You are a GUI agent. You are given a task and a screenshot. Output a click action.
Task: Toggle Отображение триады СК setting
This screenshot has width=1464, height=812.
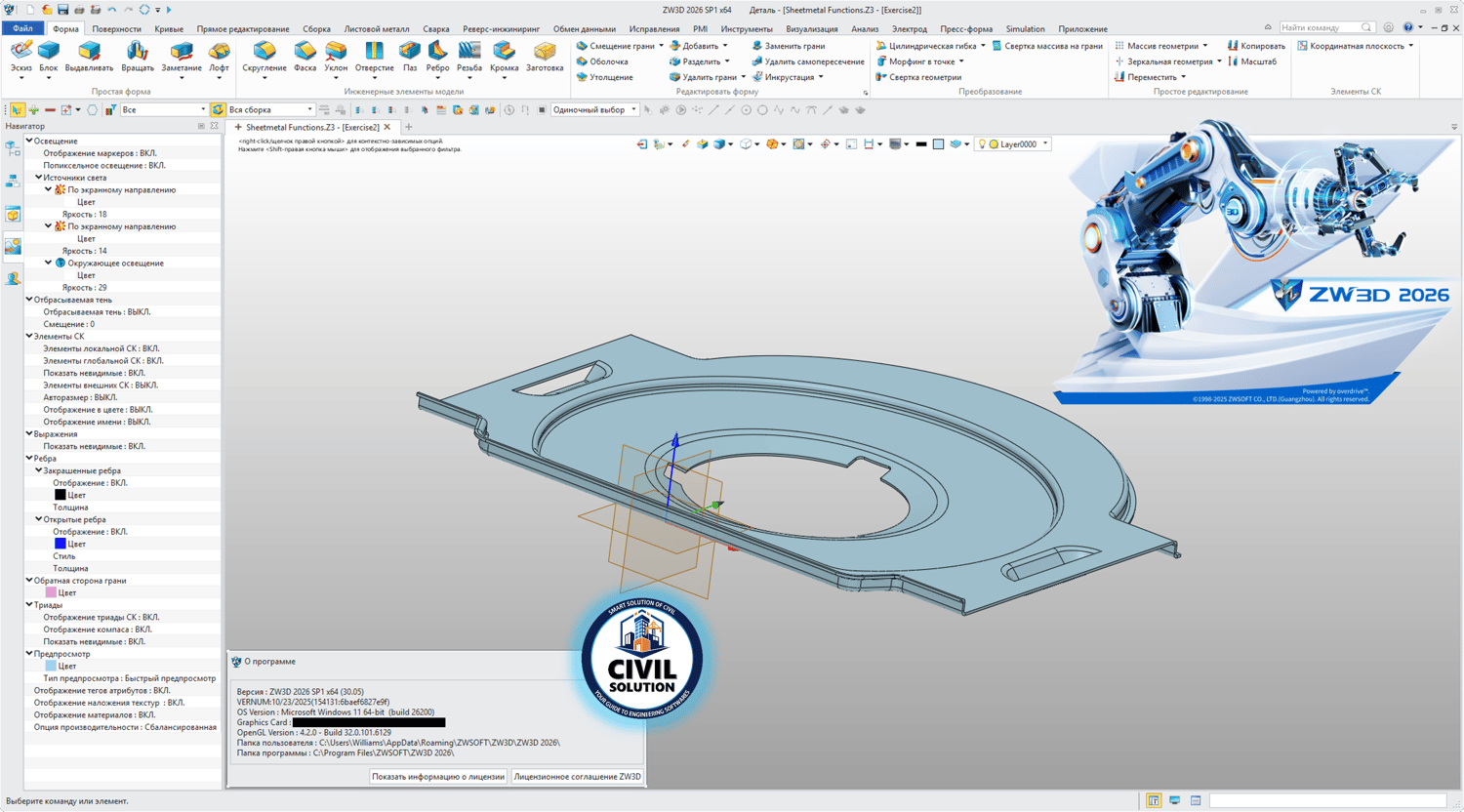[x=100, y=617]
